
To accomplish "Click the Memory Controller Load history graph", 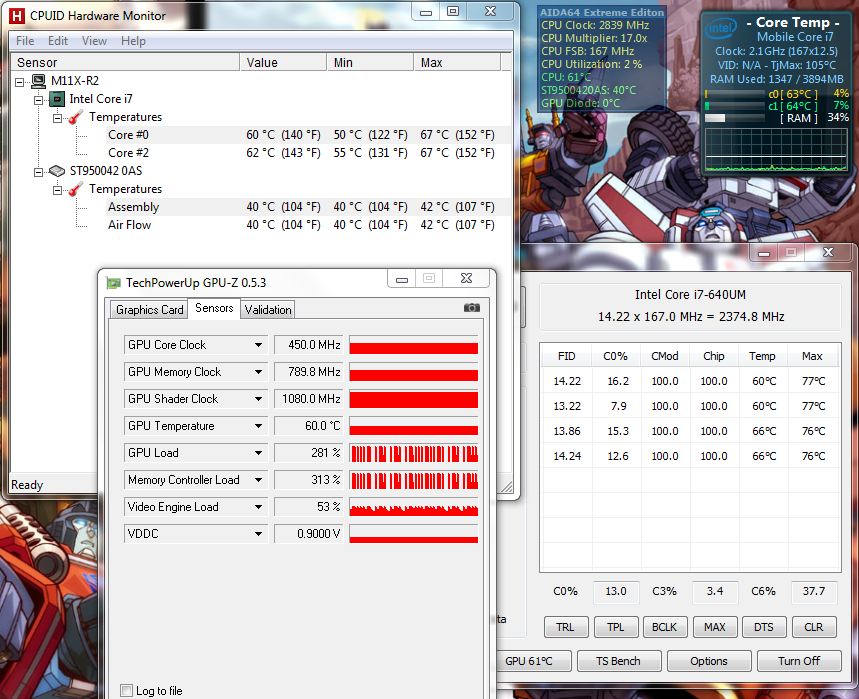I will point(414,480).
